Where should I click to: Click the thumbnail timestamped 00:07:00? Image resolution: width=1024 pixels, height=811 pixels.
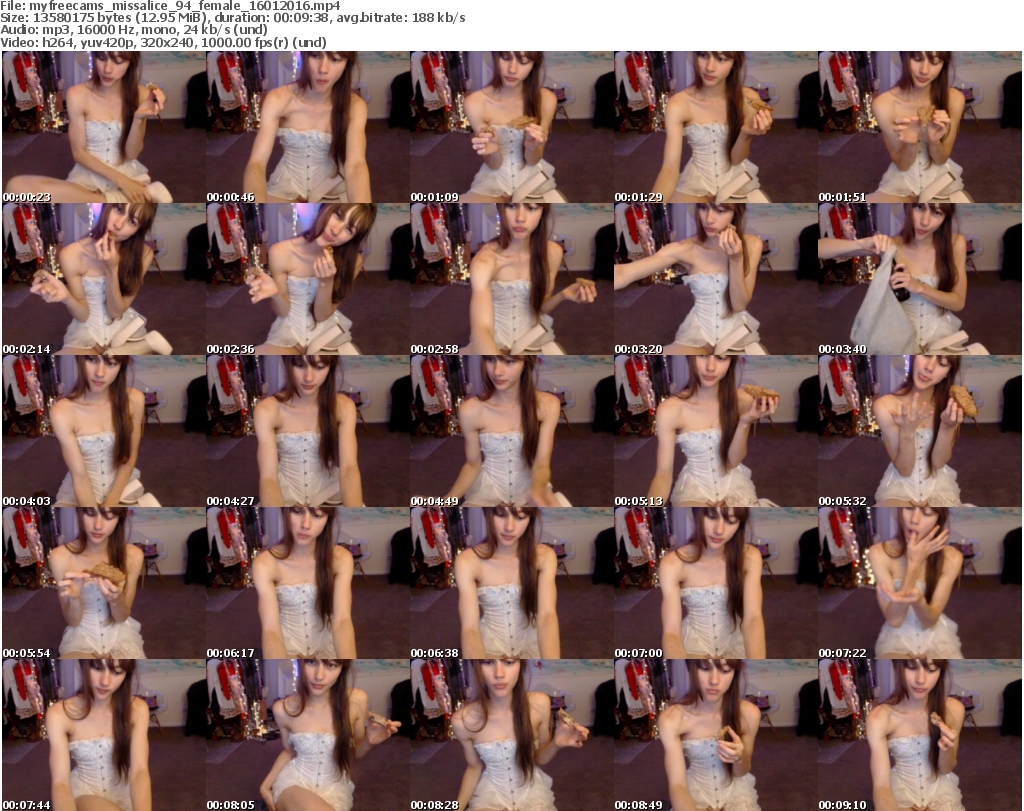[x=716, y=583]
